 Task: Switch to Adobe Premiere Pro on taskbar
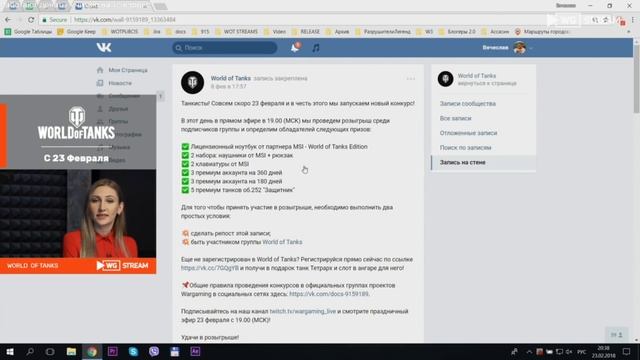click(x=112, y=351)
